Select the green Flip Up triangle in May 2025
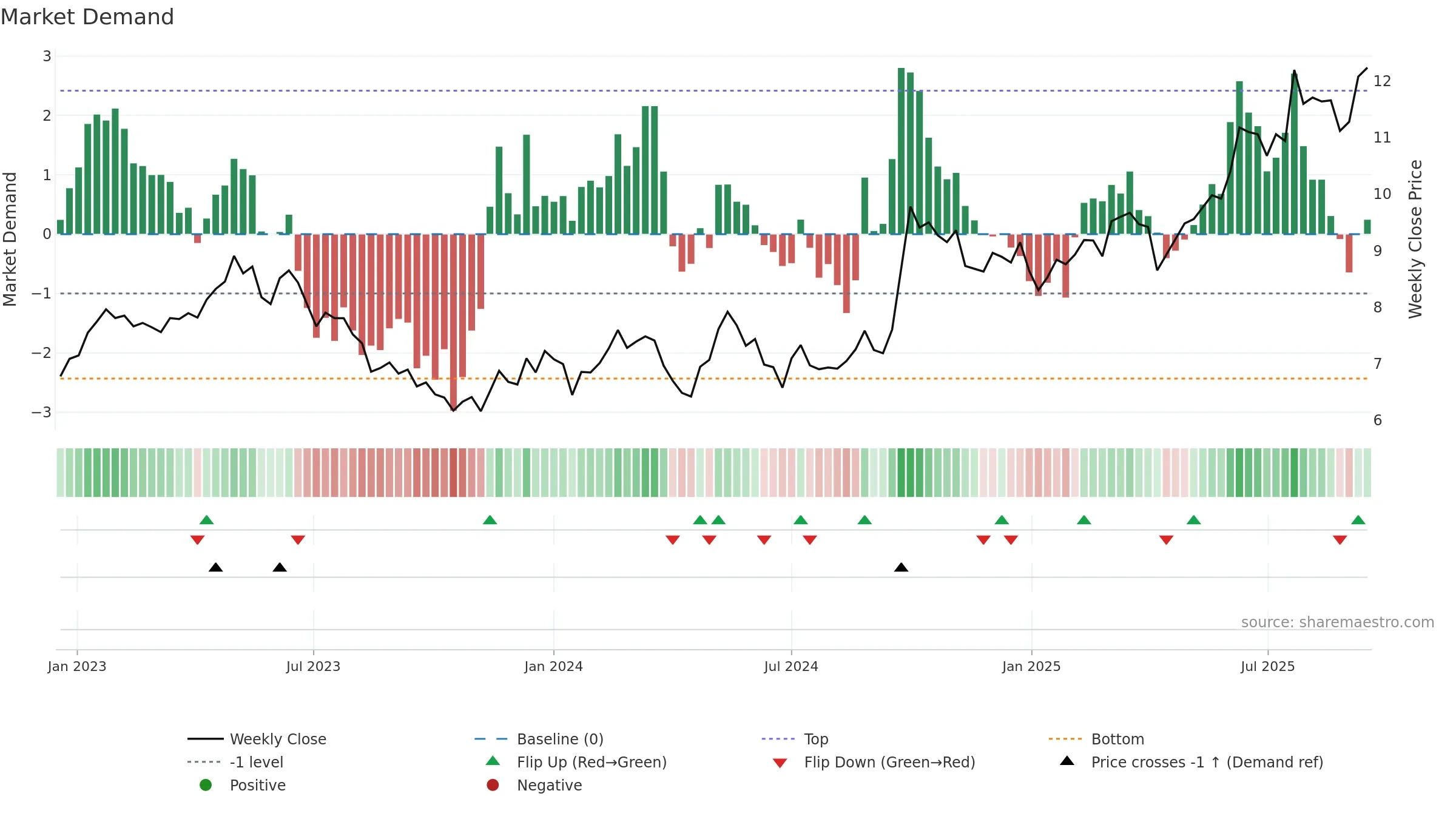 [1194, 520]
